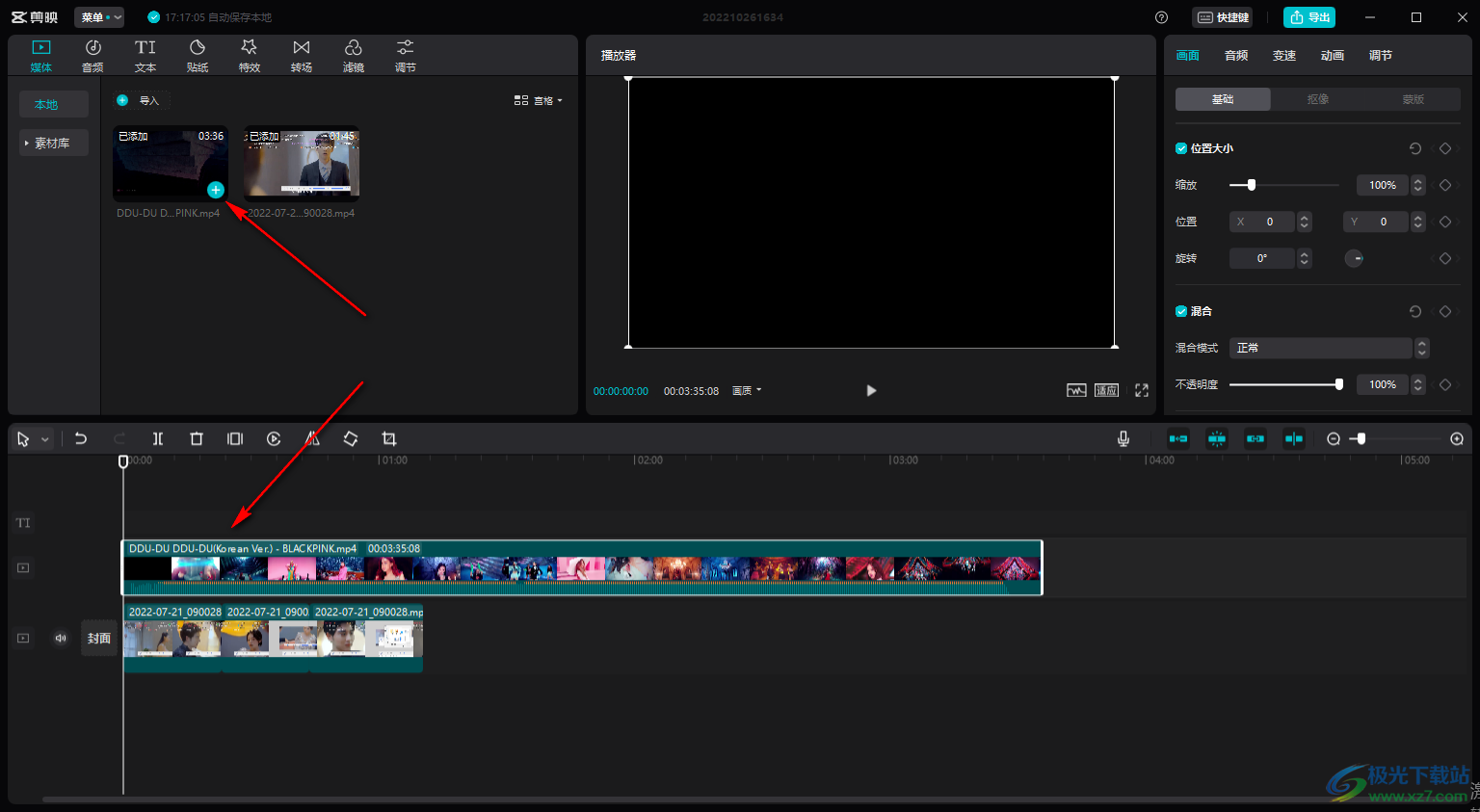Click the reverse playback tool icon
Screen dimensions: 1480x812
(274, 438)
